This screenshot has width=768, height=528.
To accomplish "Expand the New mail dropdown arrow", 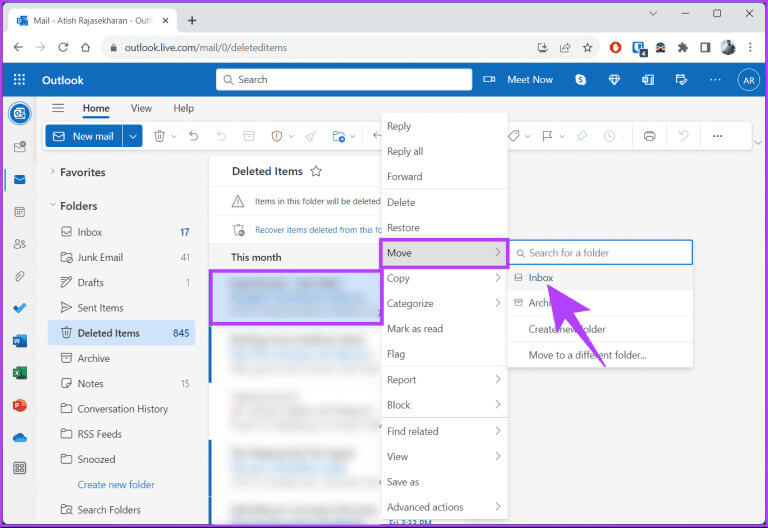I will coord(133,136).
